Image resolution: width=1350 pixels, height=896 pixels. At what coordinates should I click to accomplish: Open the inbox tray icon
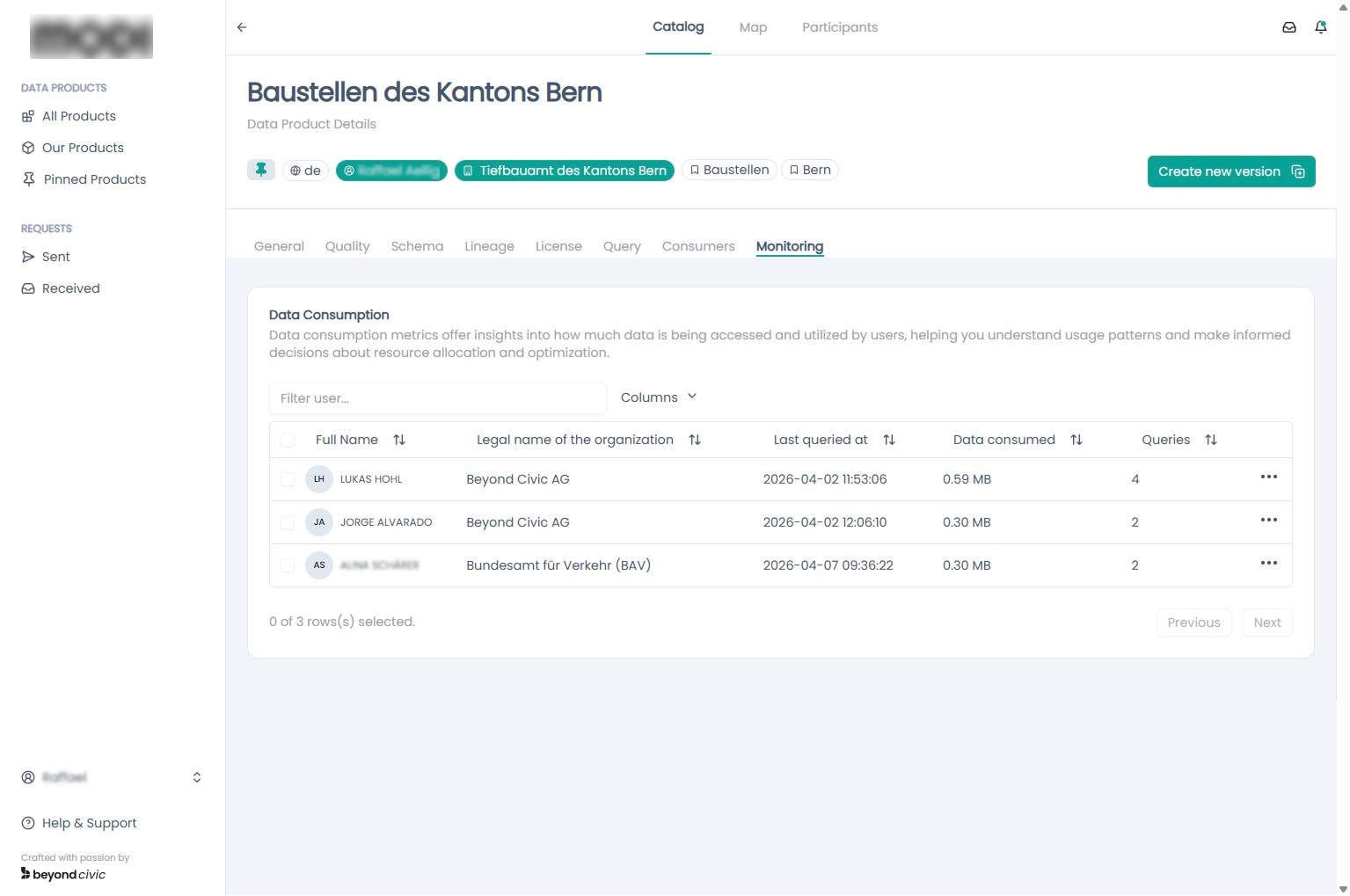[x=1289, y=27]
